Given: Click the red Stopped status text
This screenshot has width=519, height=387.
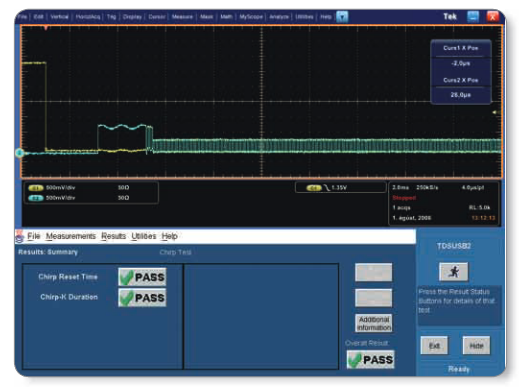Looking at the screenshot, I should (404, 198).
